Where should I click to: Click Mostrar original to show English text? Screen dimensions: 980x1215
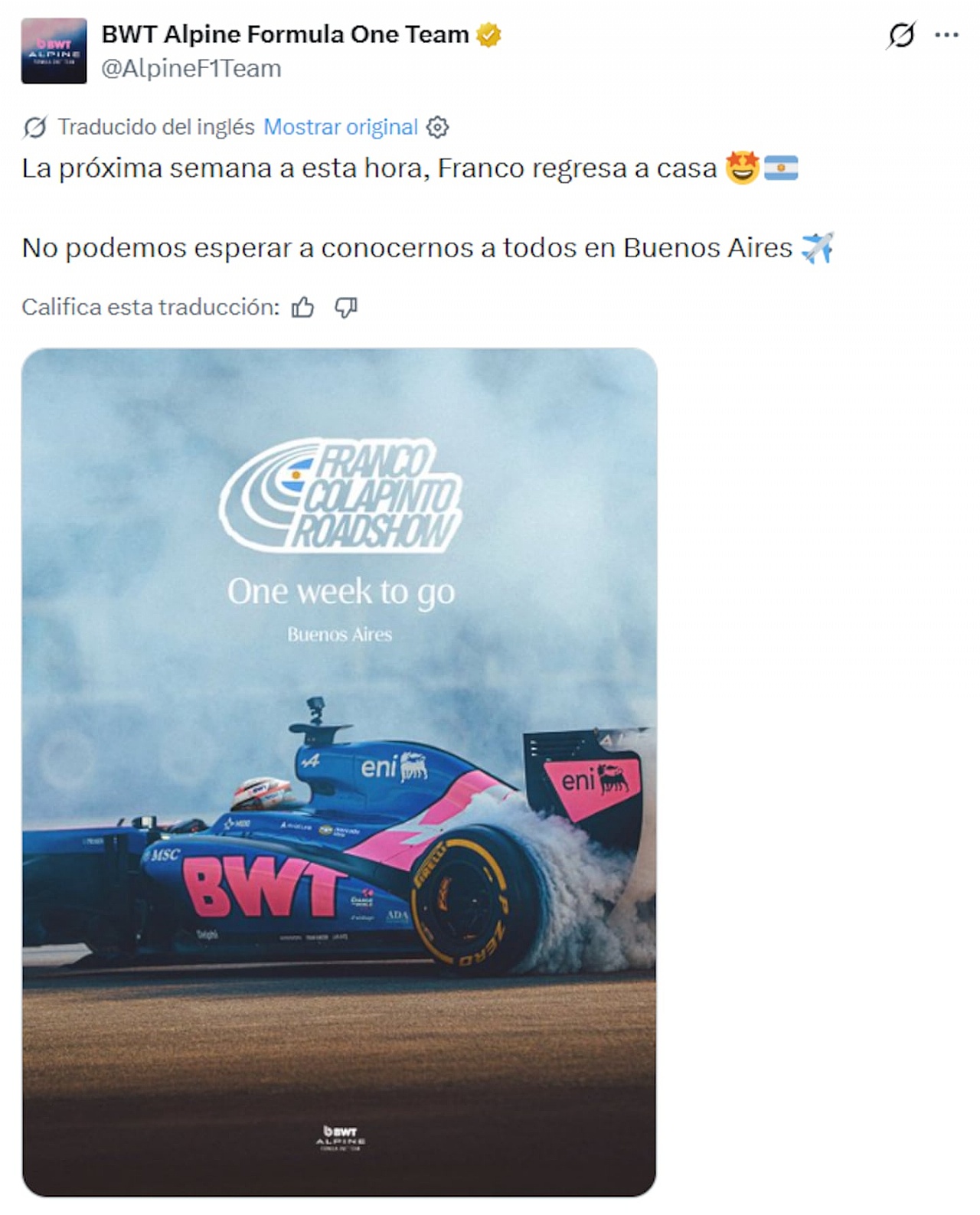[x=341, y=127]
